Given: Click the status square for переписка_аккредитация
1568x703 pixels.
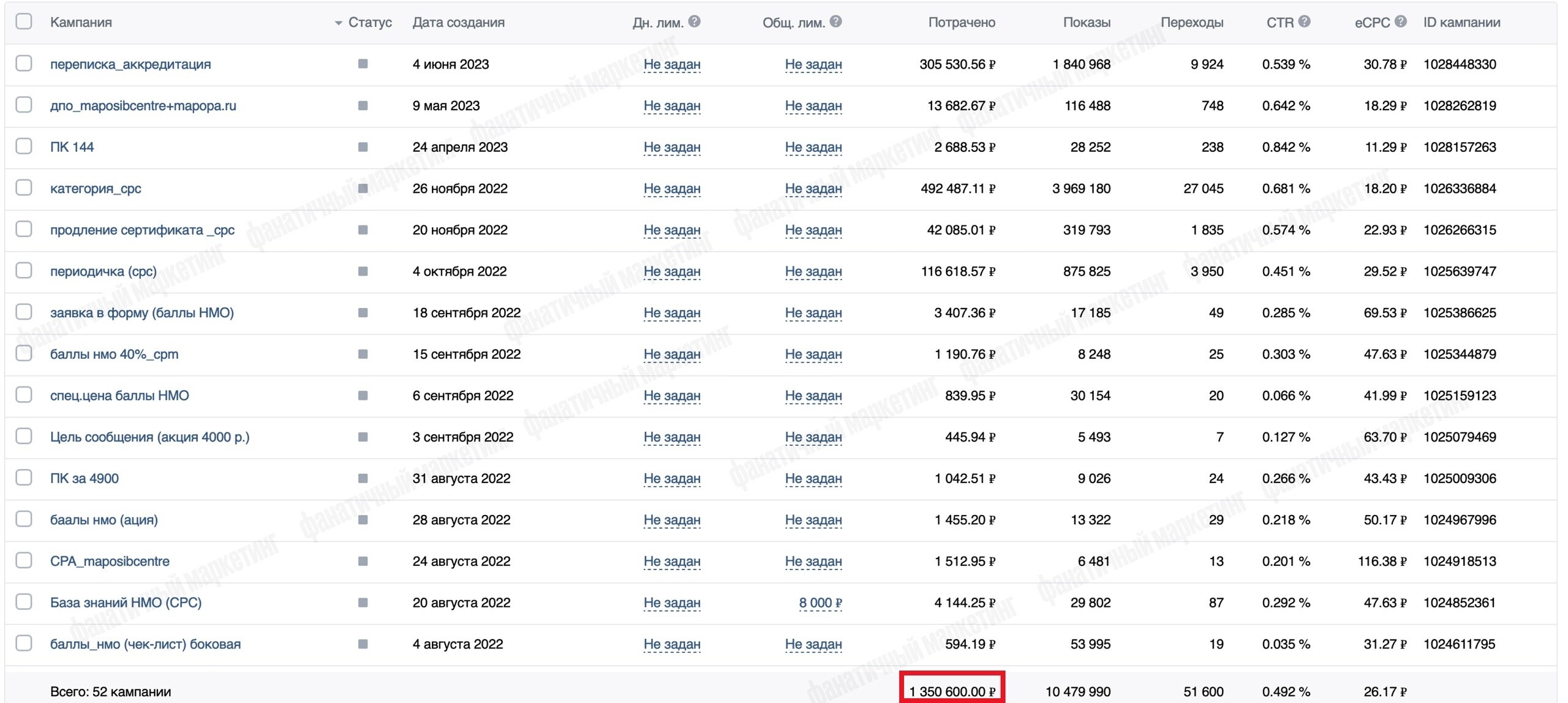Looking at the screenshot, I should pyautogui.click(x=363, y=64).
